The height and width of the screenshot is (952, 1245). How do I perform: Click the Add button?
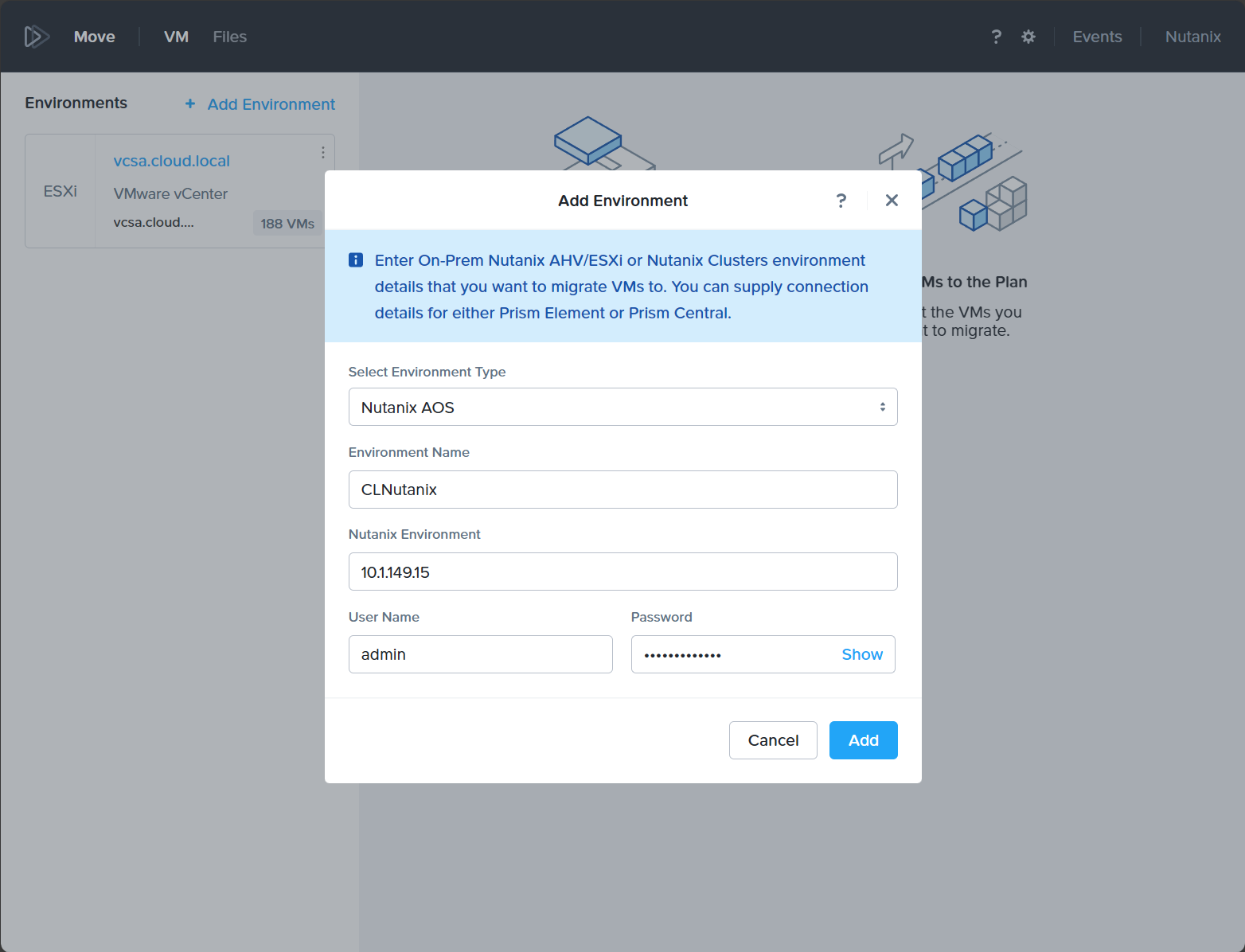864,740
